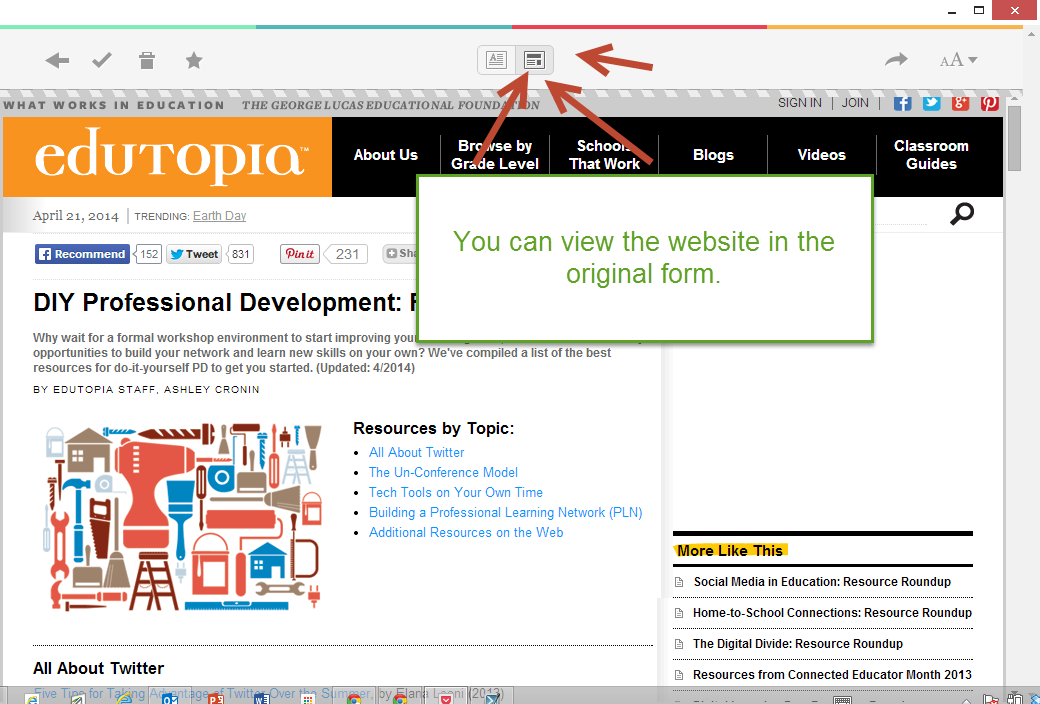The height and width of the screenshot is (704, 1040).
Task: Open the Blogs menu item
Action: tap(713, 155)
